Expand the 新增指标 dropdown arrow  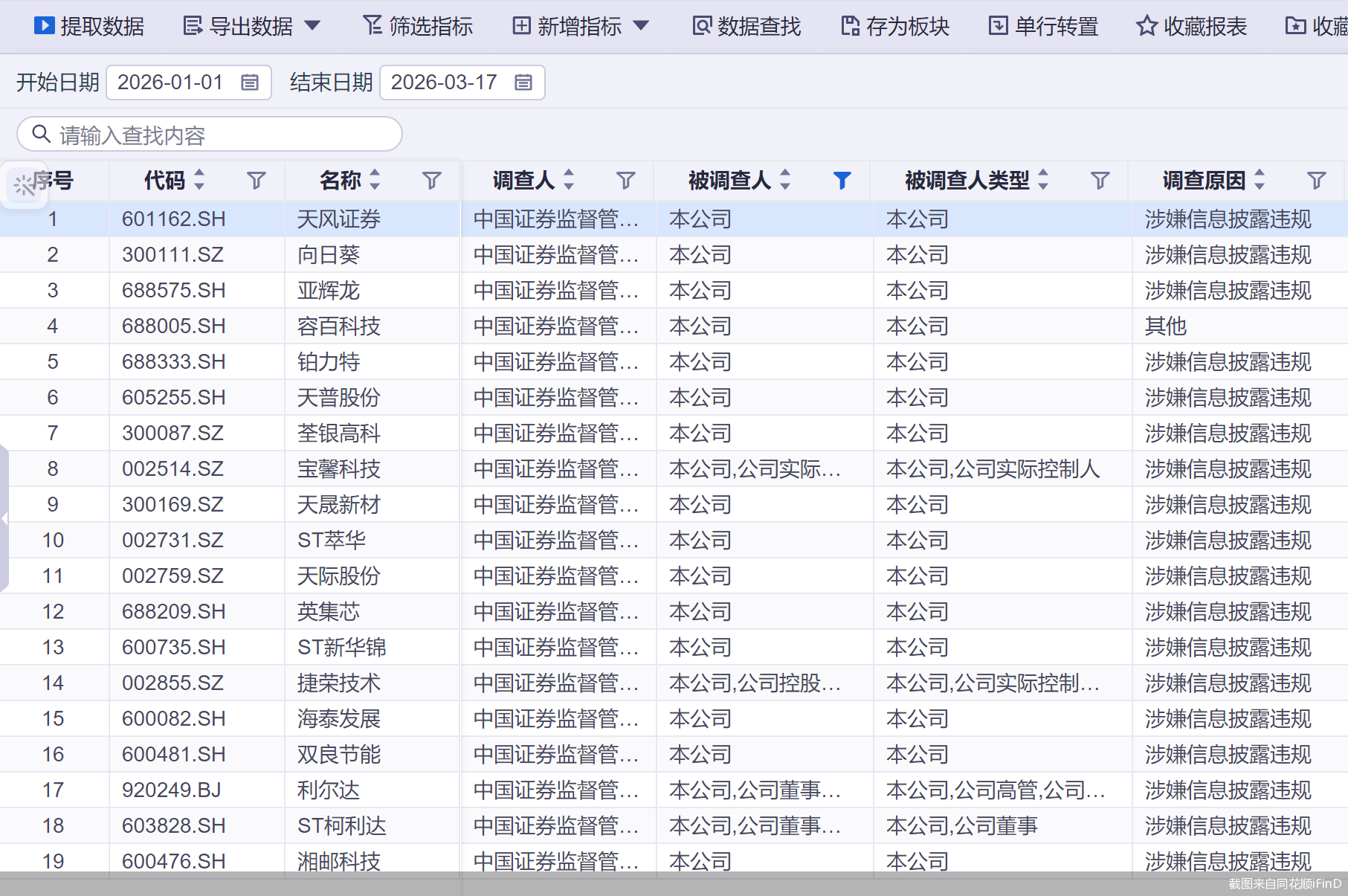pyautogui.click(x=640, y=25)
